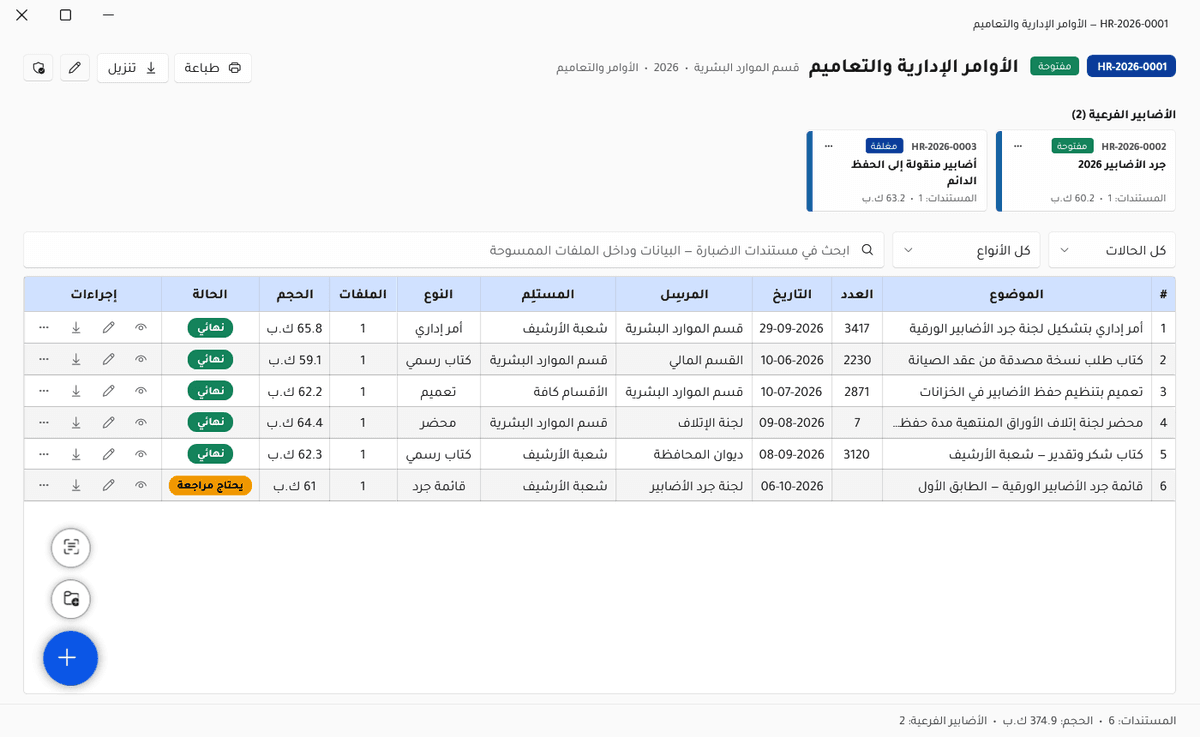View row 3 تعميم document with the eye icon
The image size is (1200, 737).
coord(141,391)
